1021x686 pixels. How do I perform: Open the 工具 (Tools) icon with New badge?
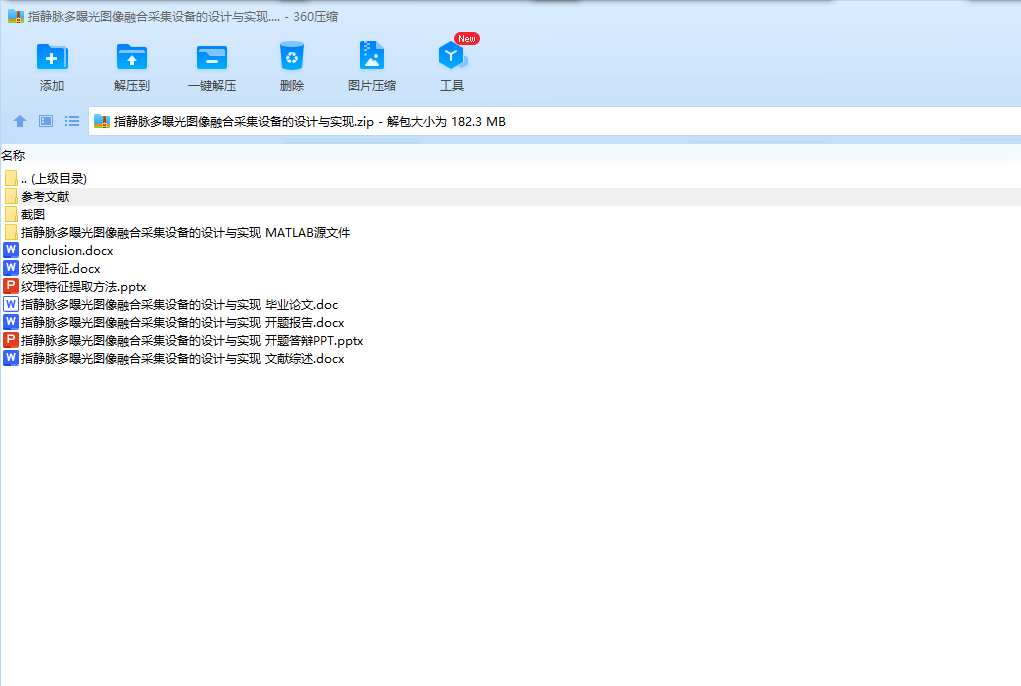tap(454, 54)
